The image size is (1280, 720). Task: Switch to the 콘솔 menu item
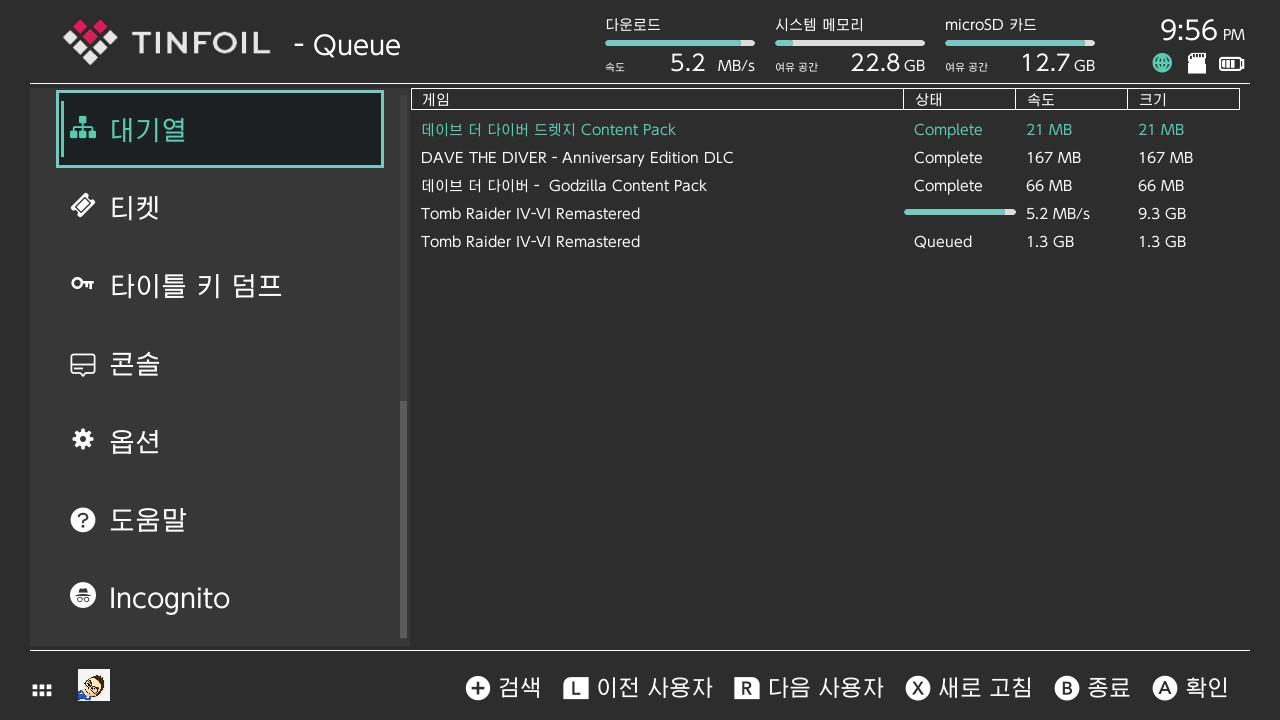(220, 363)
